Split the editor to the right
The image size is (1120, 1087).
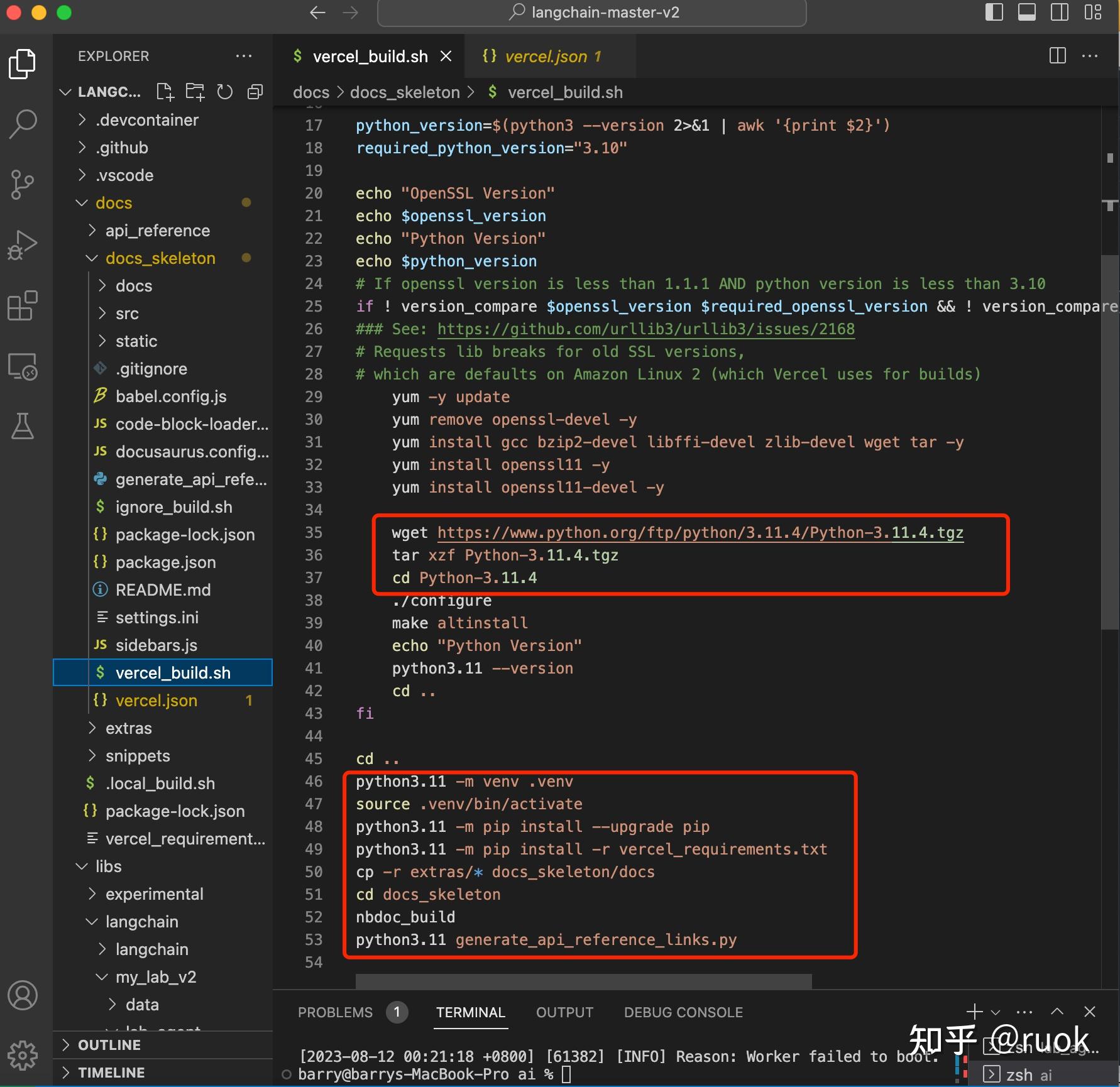(x=1057, y=56)
